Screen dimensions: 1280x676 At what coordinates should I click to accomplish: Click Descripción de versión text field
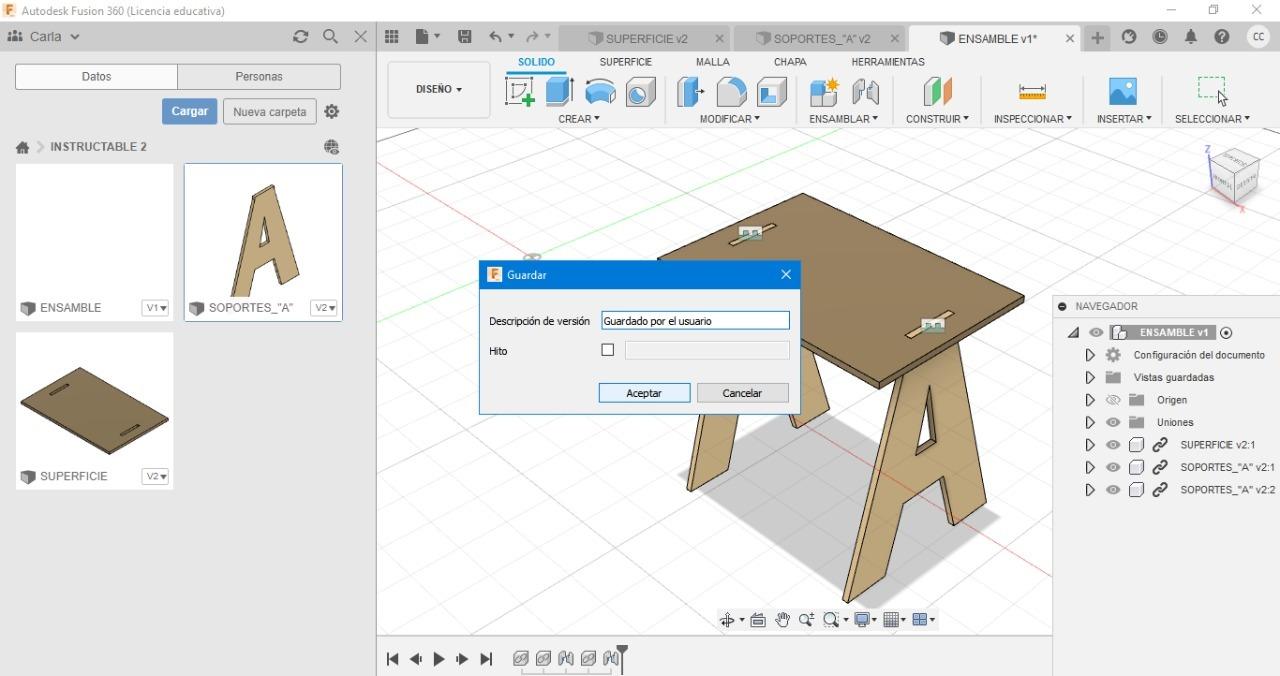click(695, 321)
